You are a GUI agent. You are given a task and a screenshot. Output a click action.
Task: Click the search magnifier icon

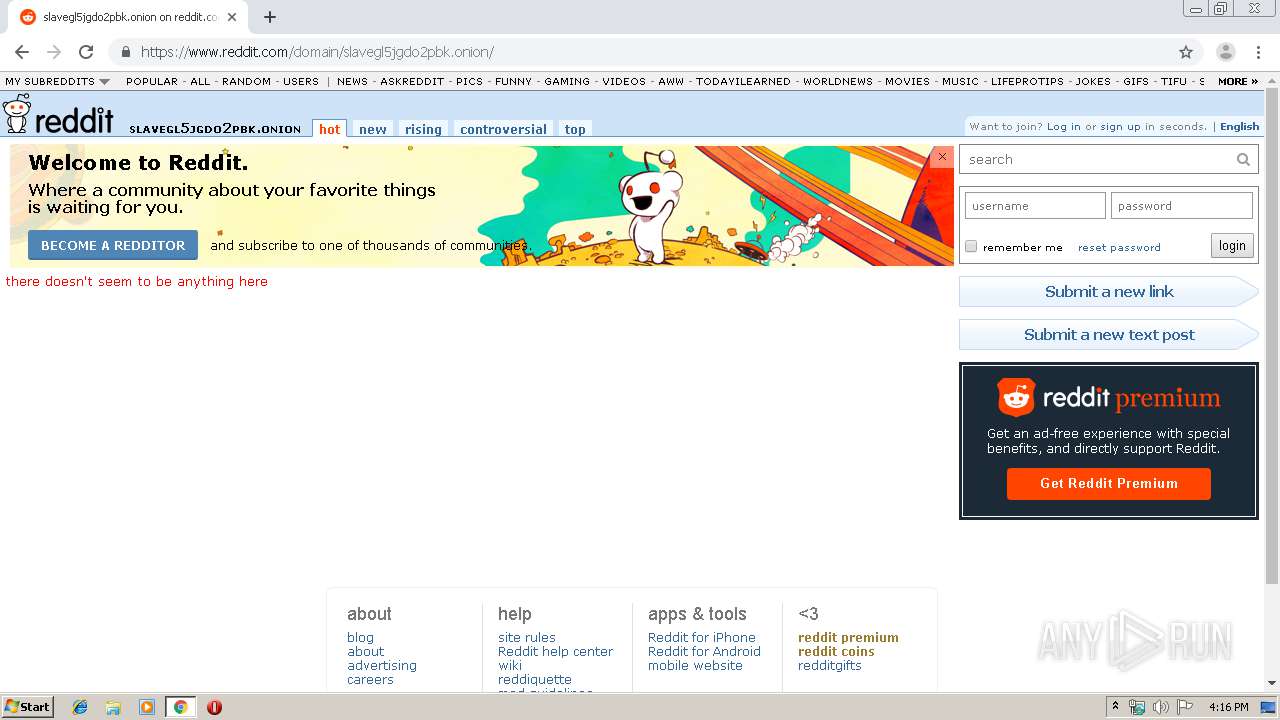(1243, 159)
